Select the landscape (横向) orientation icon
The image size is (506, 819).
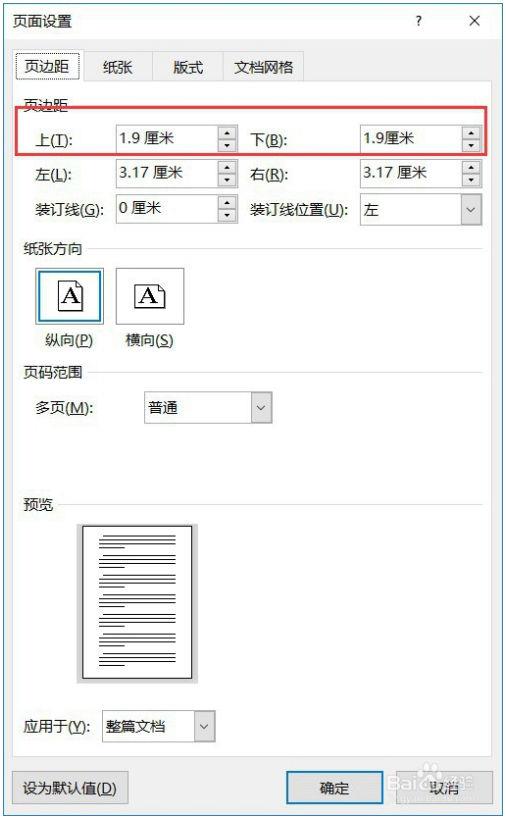(x=150, y=296)
